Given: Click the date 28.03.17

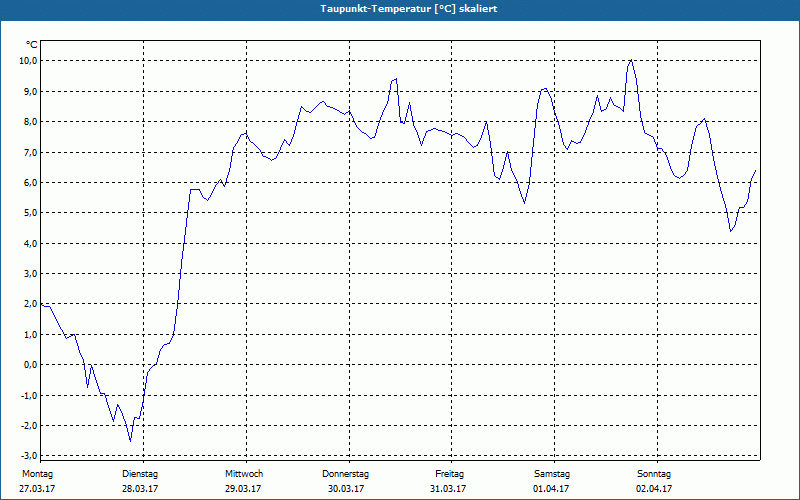Looking at the screenshot, I should tap(140, 489).
